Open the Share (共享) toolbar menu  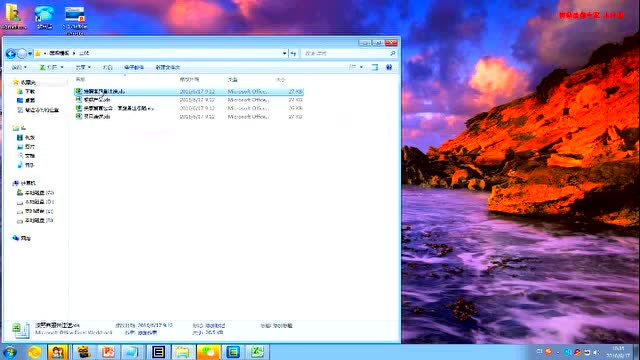coord(83,67)
